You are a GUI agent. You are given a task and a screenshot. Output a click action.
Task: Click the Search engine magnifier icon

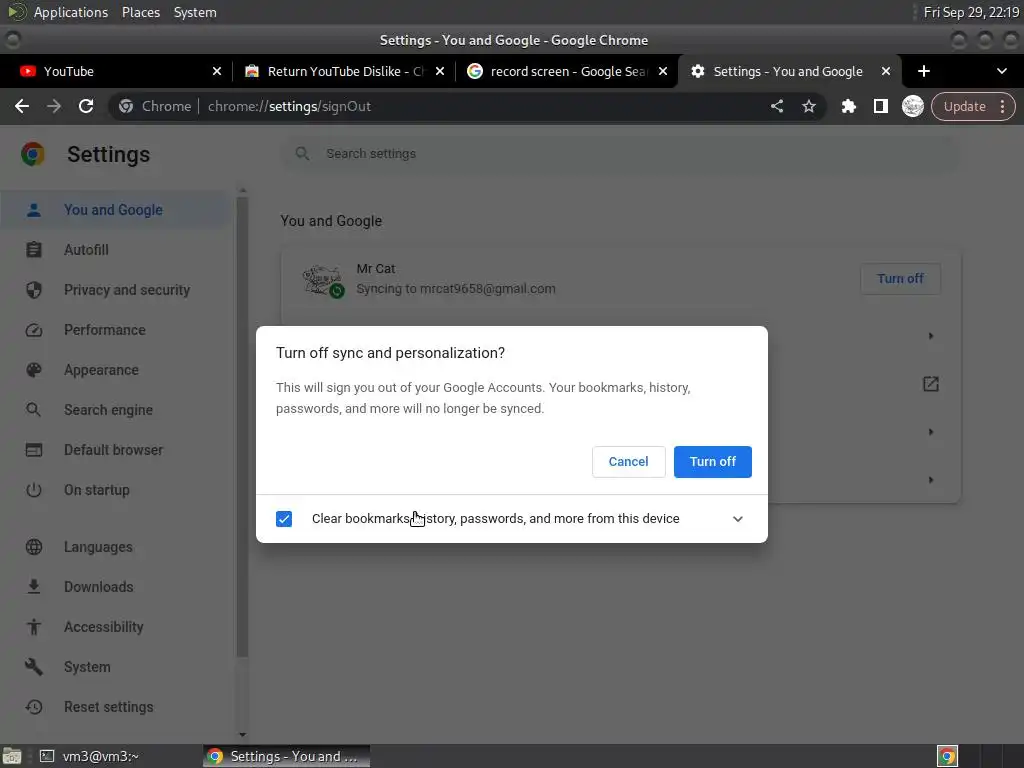coord(33,409)
